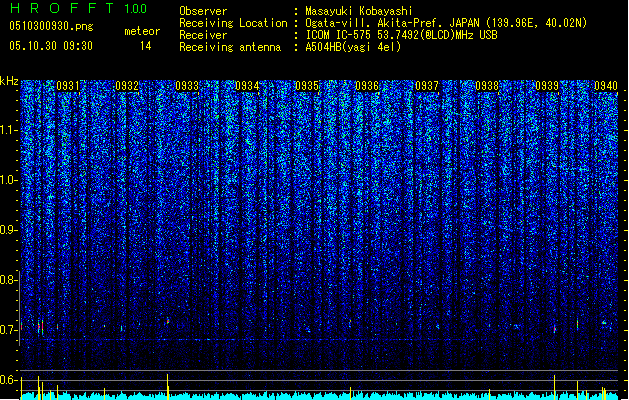Click the 0.6 kHz axis label
This screenshot has height=400, width=629.
tap(8, 380)
